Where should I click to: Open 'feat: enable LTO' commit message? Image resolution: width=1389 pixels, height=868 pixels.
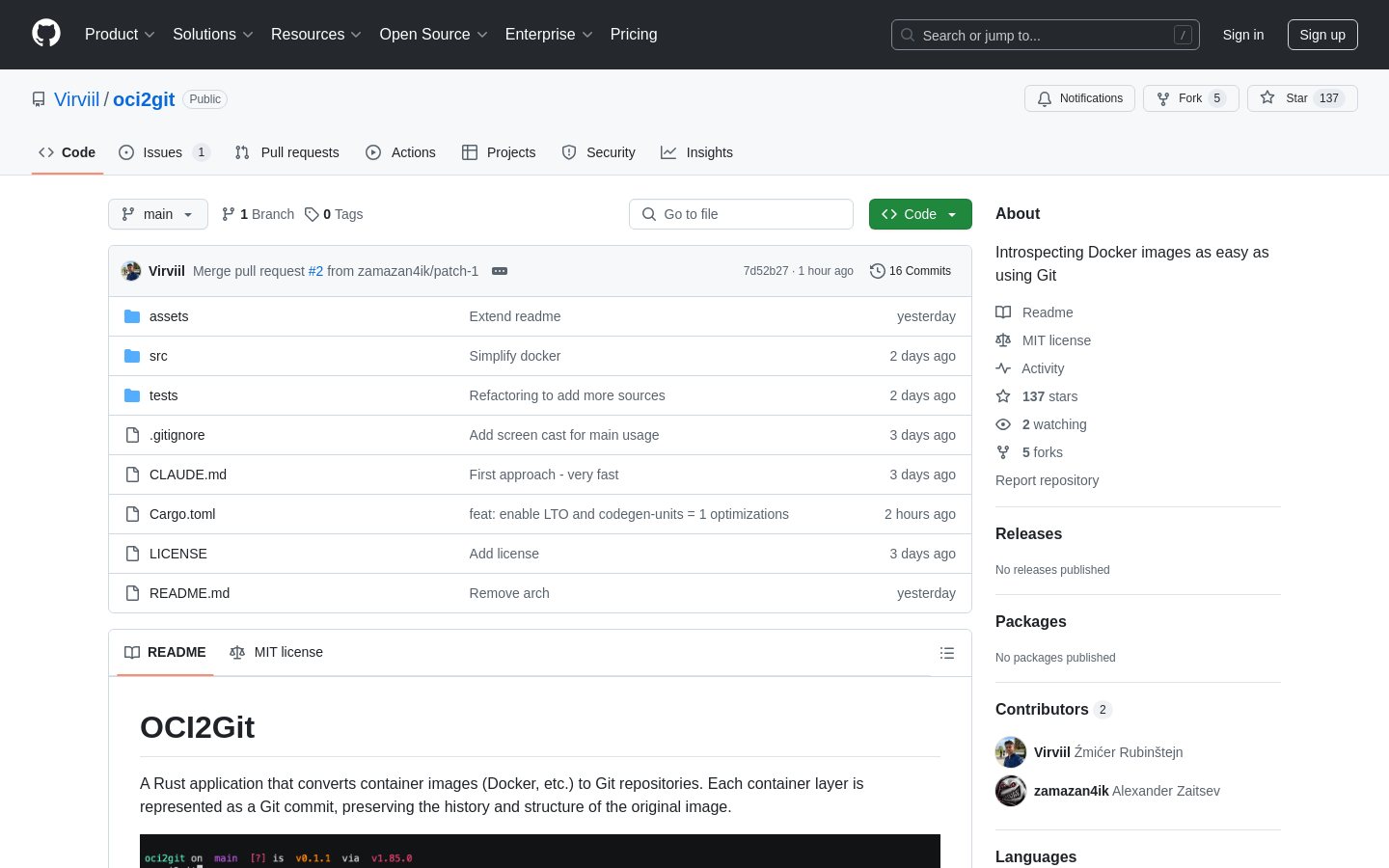tap(629, 514)
